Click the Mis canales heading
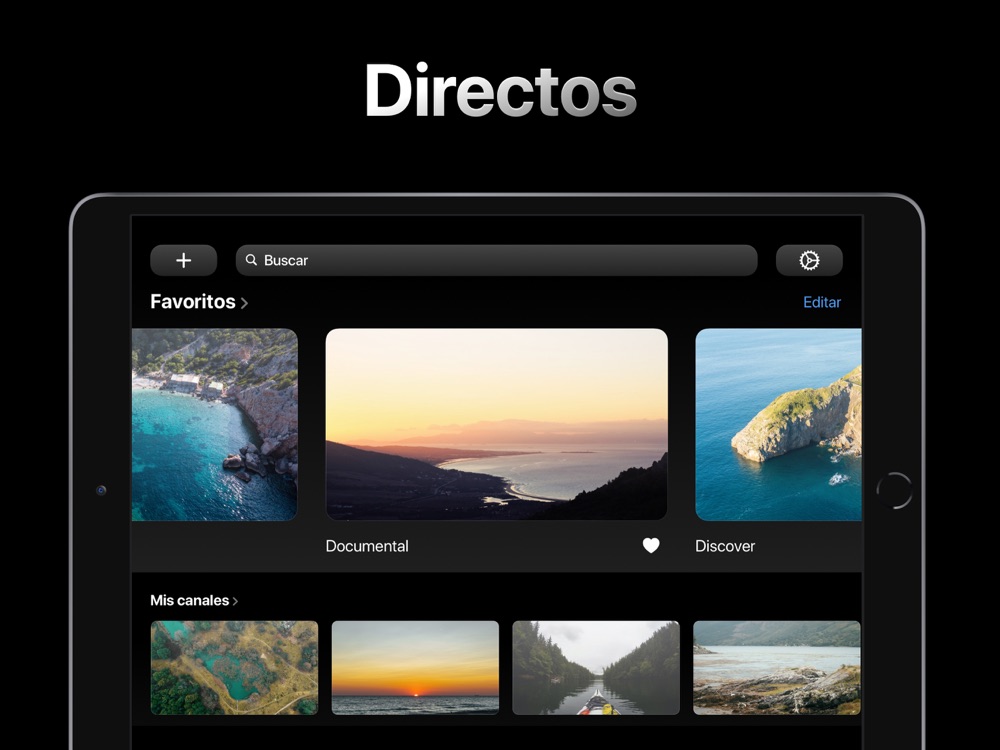The width and height of the screenshot is (1000, 750). (x=189, y=600)
